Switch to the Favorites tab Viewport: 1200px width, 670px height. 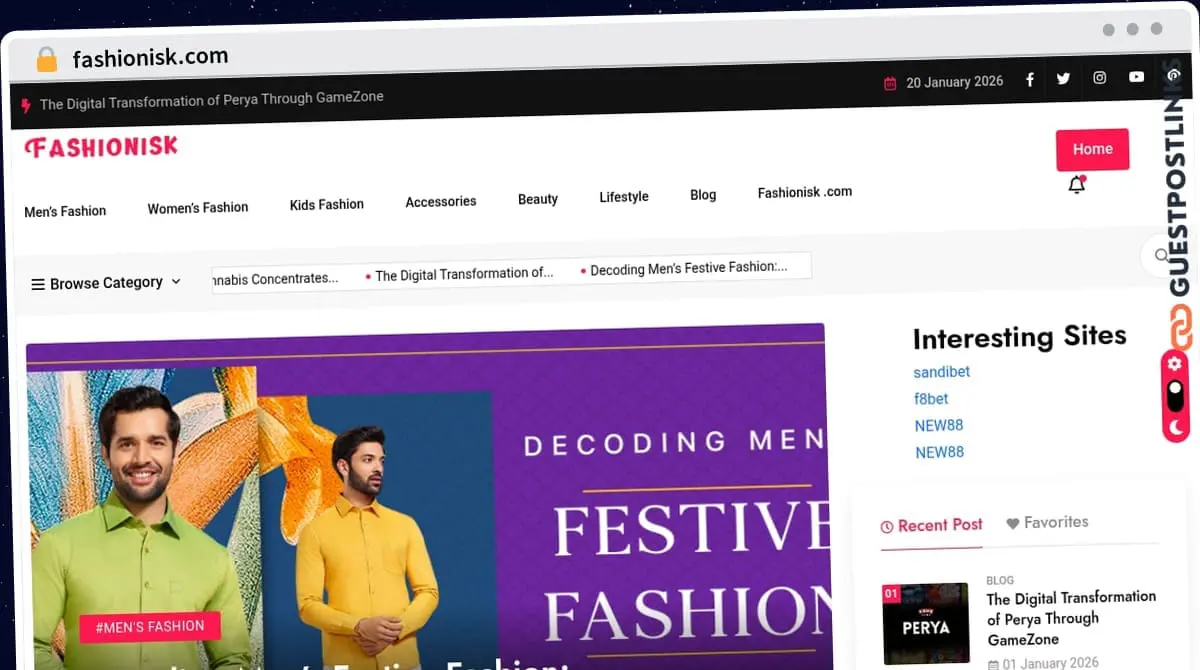[x=1047, y=521]
